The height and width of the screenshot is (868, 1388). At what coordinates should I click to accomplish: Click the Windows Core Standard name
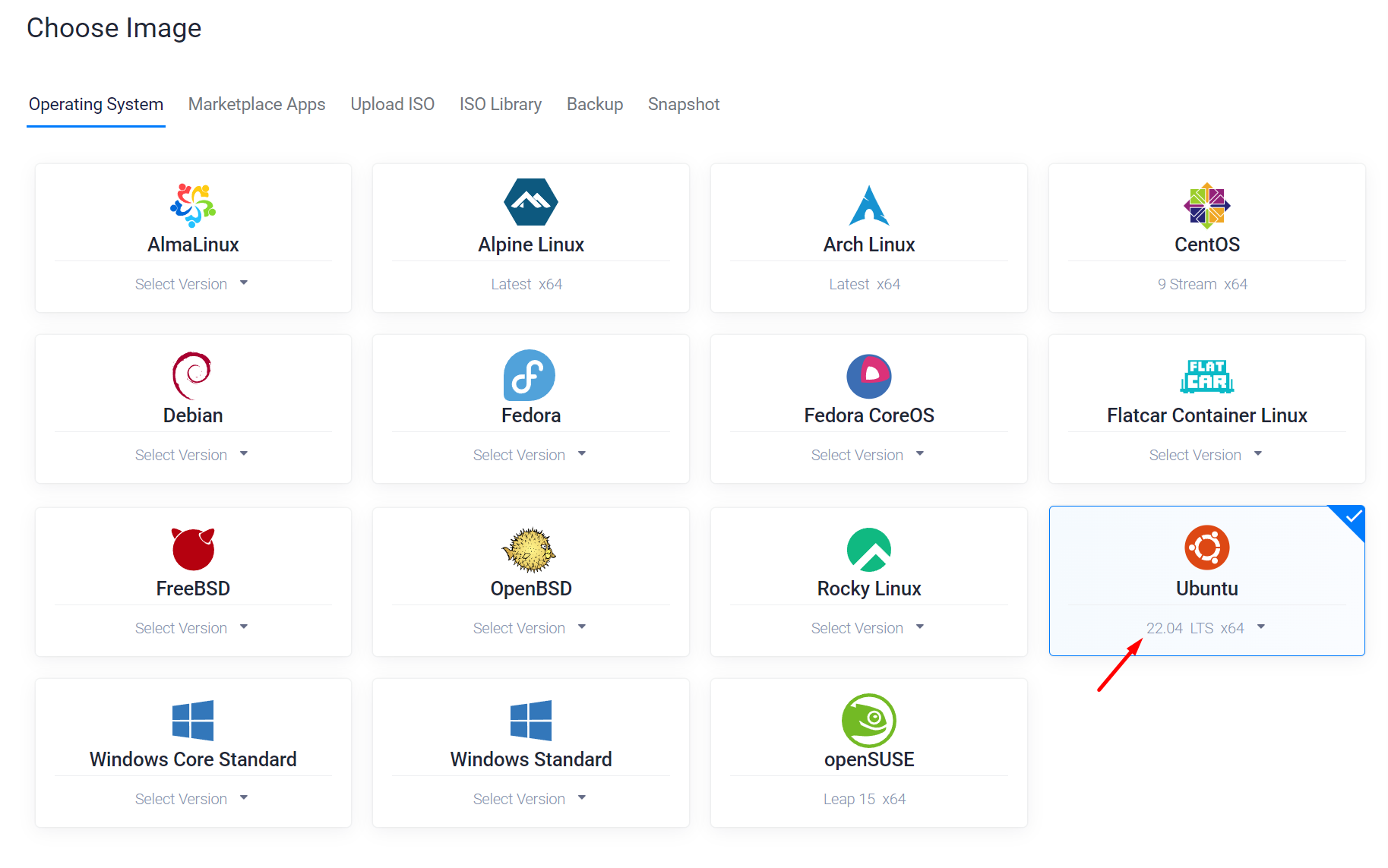[x=193, y=759]
